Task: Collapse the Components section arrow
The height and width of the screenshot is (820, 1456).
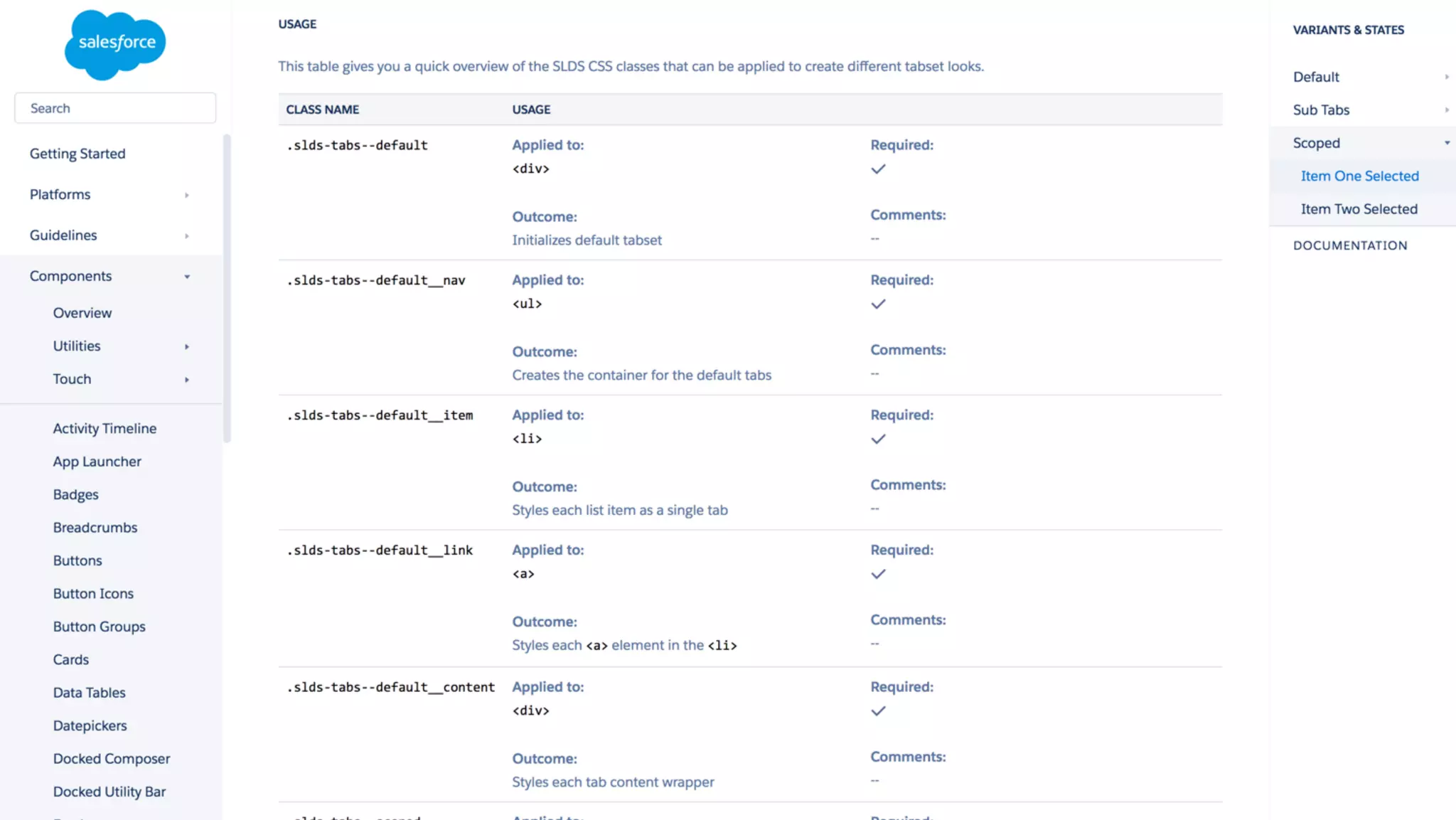Action: [187, 277]
